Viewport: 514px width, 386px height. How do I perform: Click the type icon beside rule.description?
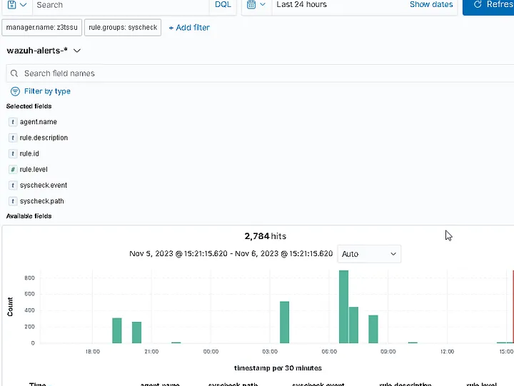[x=13, y=138]
